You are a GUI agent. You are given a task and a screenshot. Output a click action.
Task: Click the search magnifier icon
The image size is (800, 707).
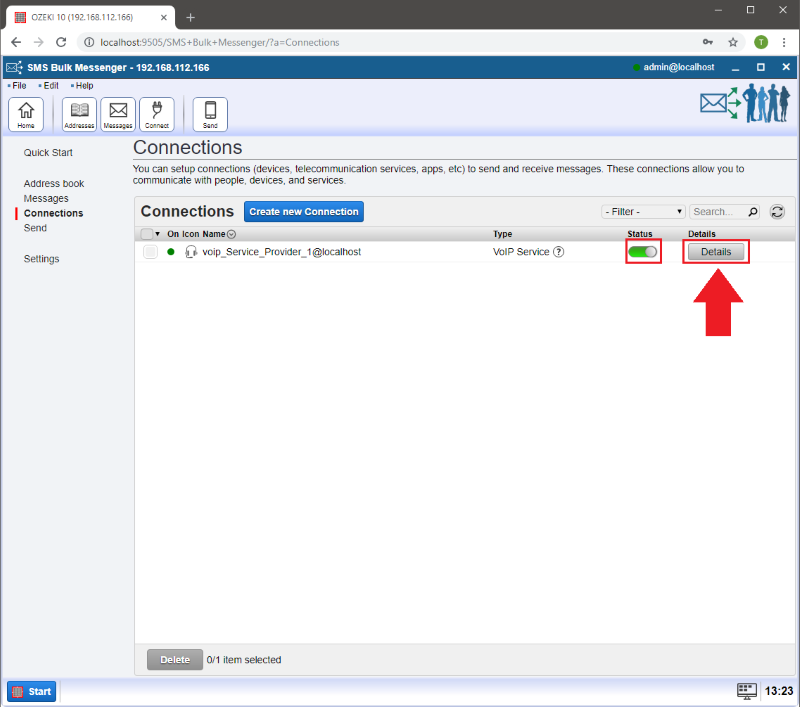[752, 212]
